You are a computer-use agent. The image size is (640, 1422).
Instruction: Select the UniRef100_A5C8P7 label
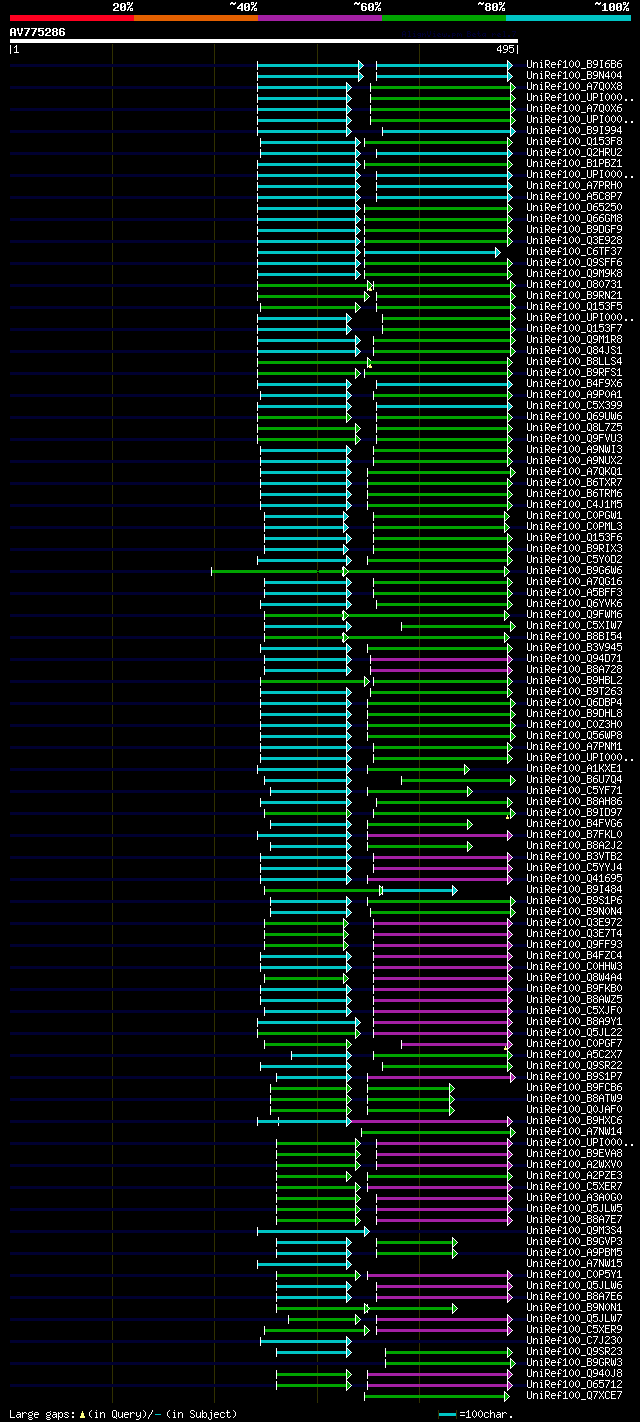[574, 196]
